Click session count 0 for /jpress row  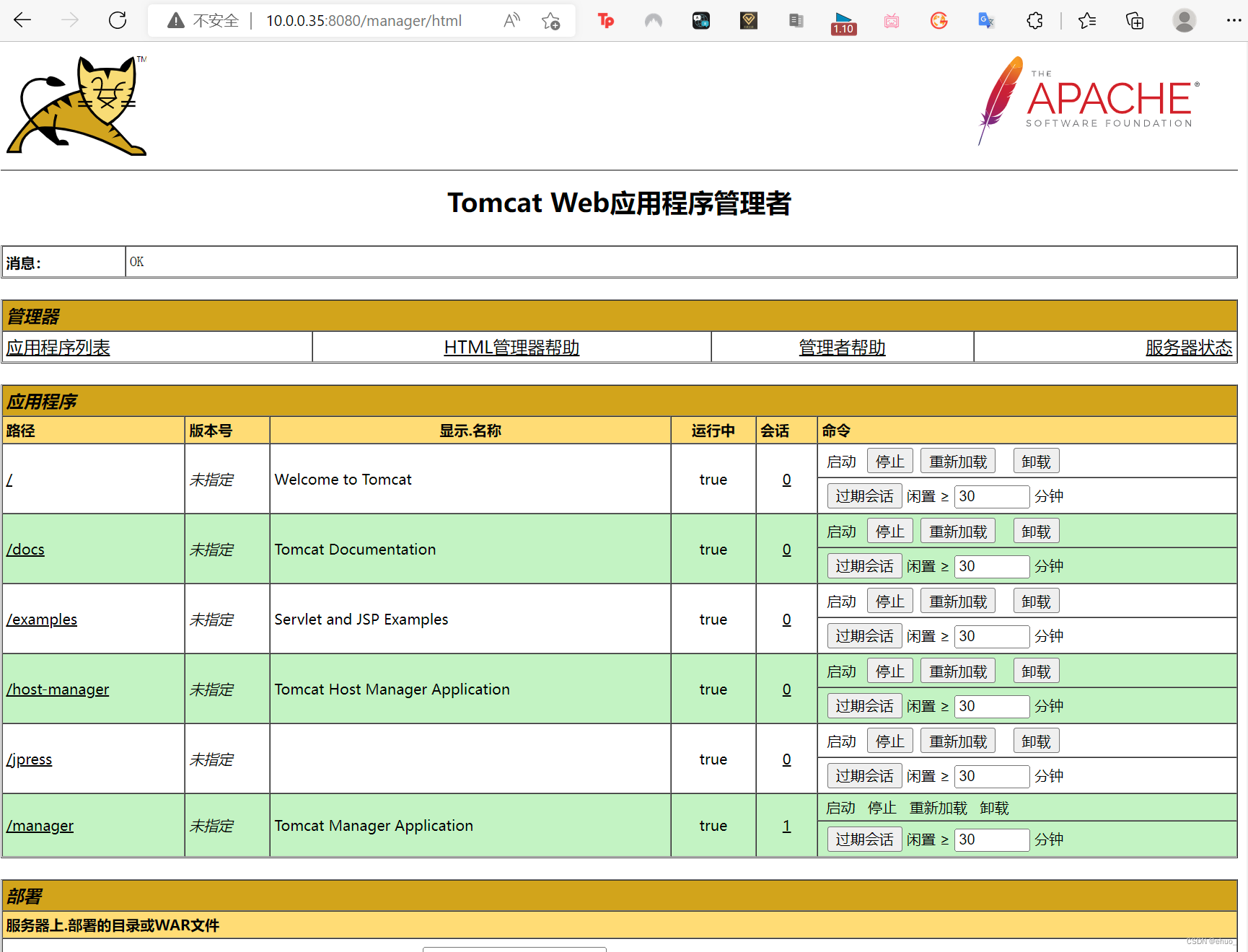[x=786, y=759]
